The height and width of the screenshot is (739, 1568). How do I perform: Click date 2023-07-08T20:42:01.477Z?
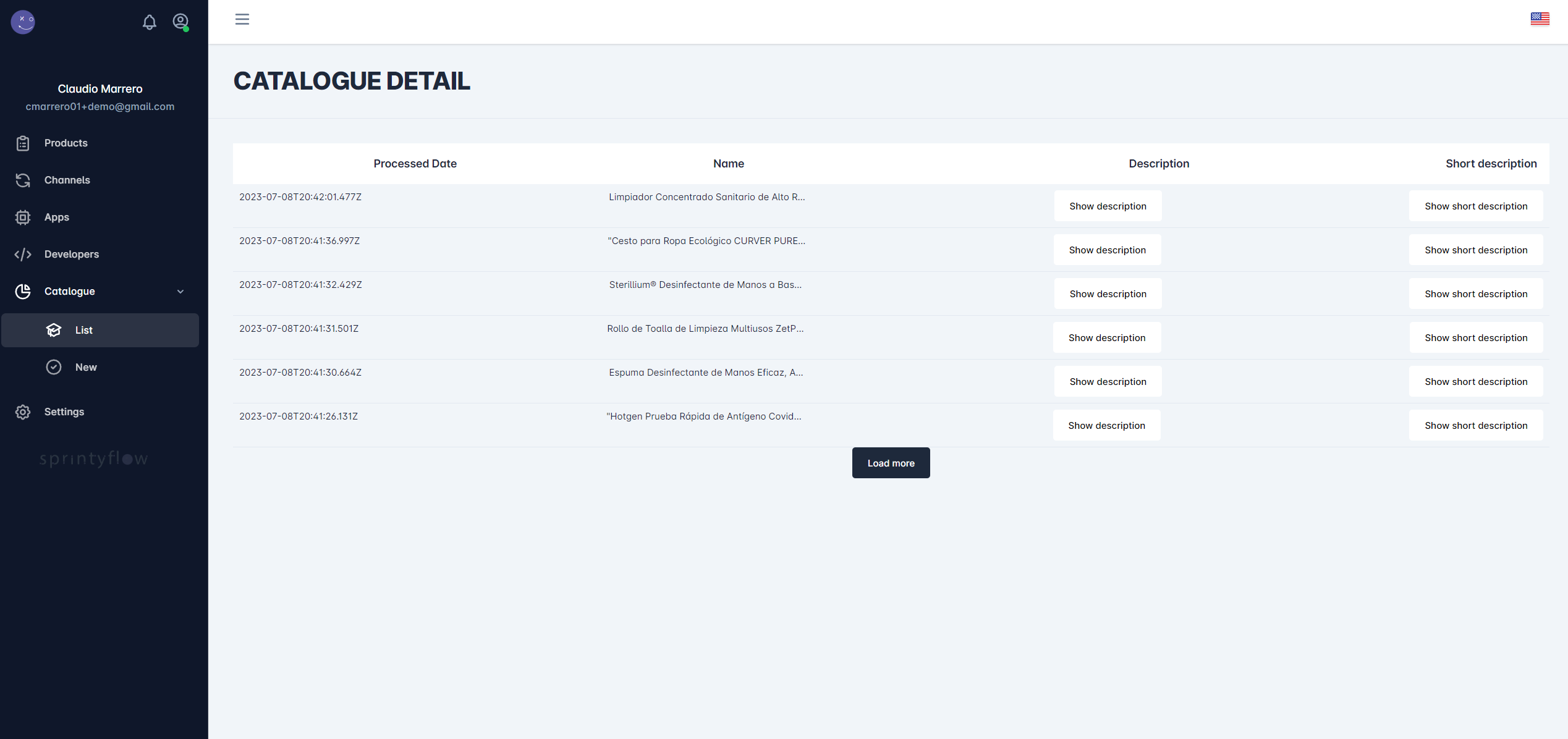(x=300, y=197)
